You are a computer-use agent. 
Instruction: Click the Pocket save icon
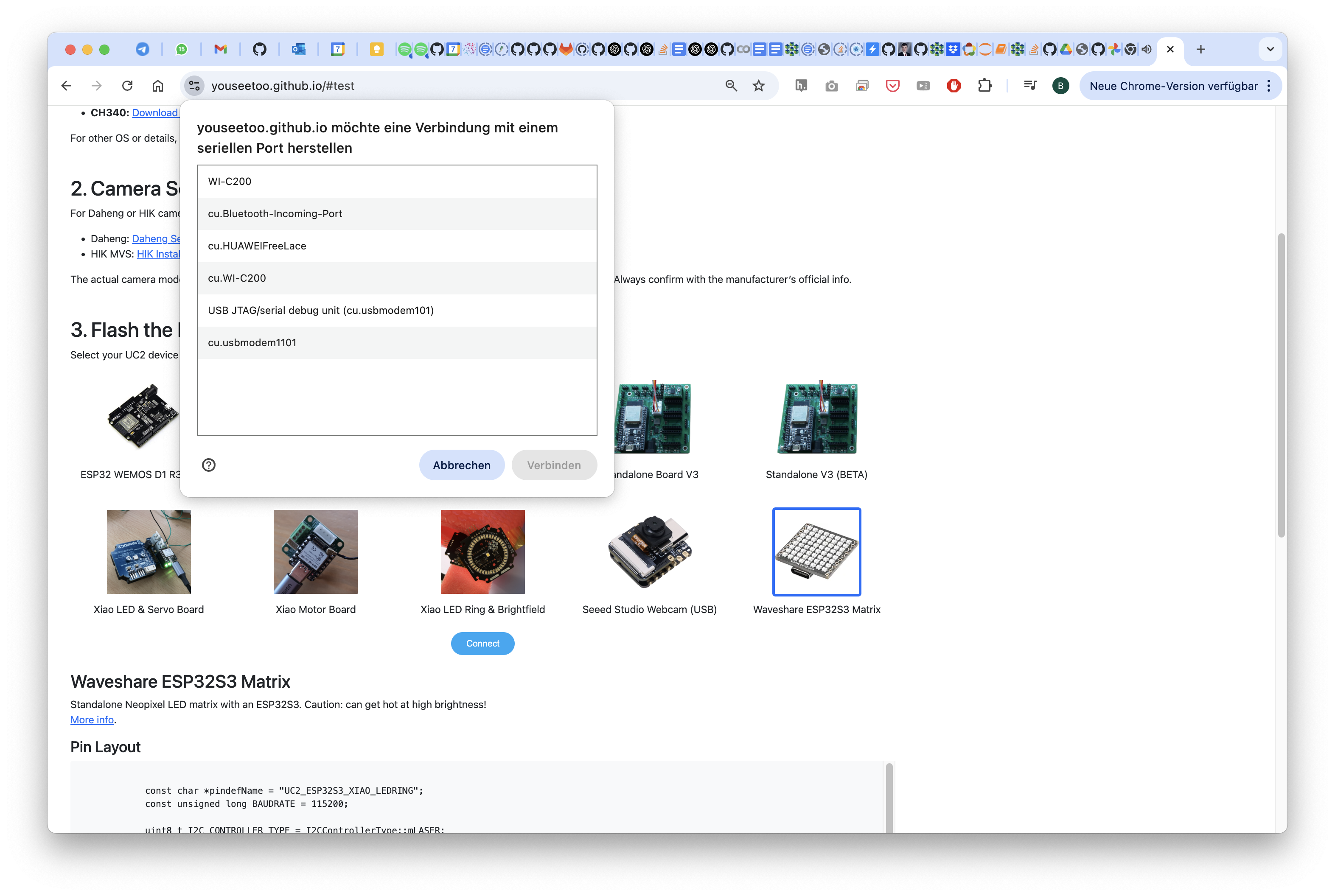pyautogui.click(x=892, y=86)
